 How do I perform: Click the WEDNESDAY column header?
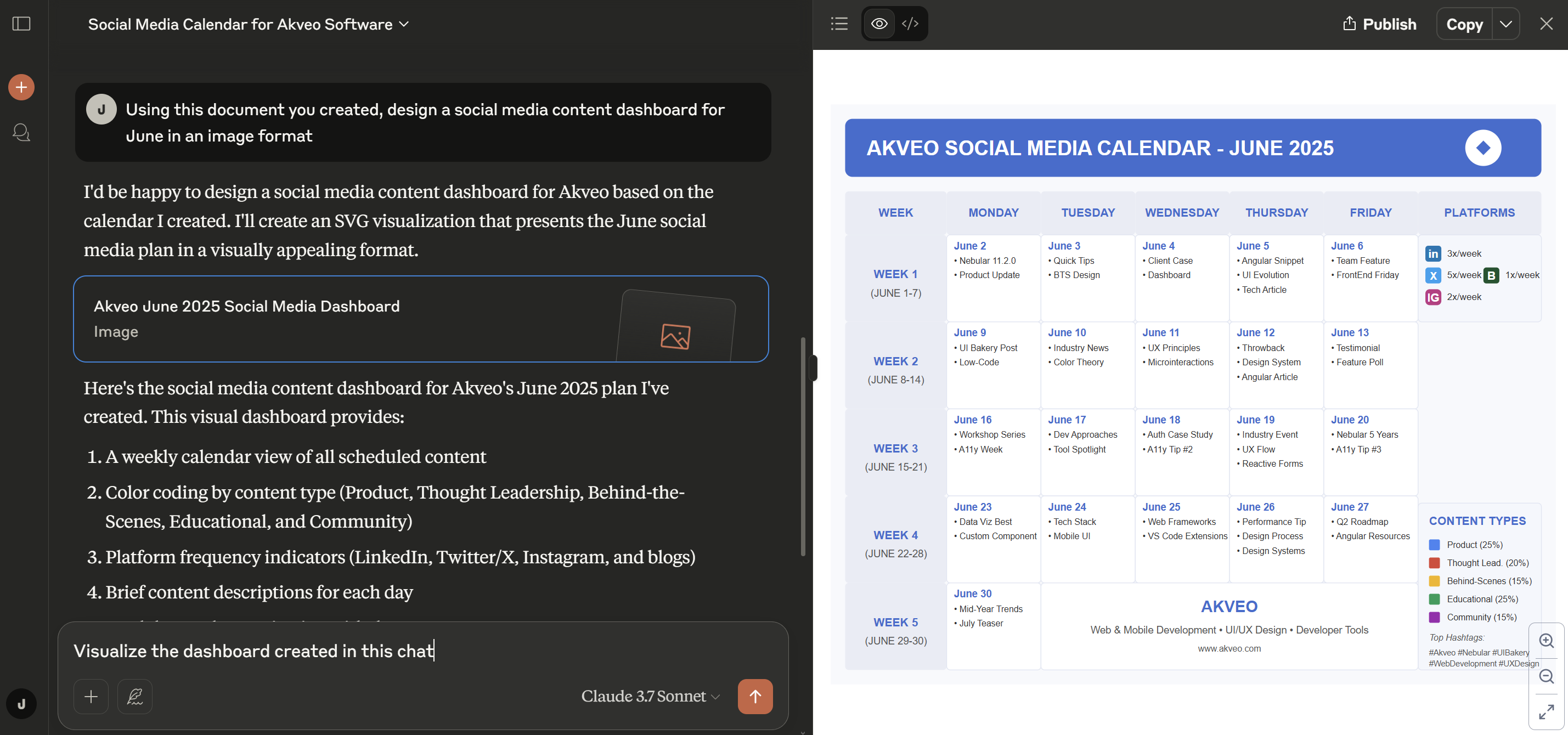click(x=1181, y=212)
